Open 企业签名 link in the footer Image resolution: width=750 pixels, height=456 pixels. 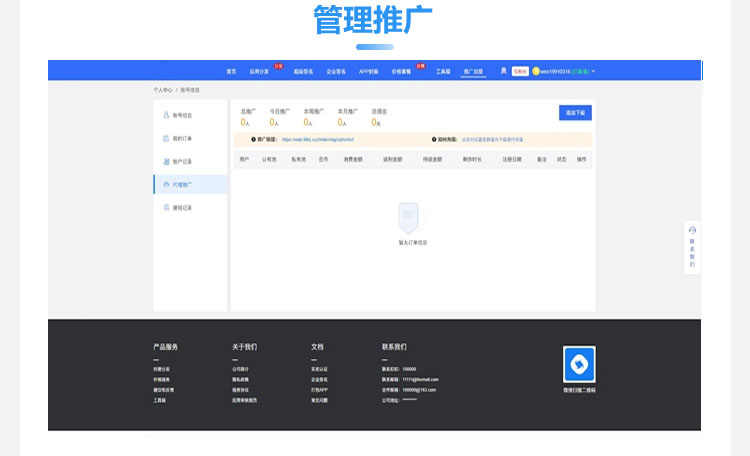(319, 379)
